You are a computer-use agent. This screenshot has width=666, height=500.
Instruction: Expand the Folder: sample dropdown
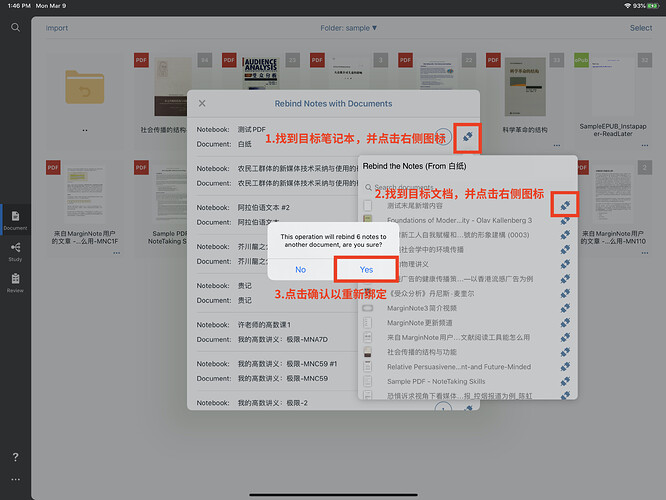tap(348, 28)
